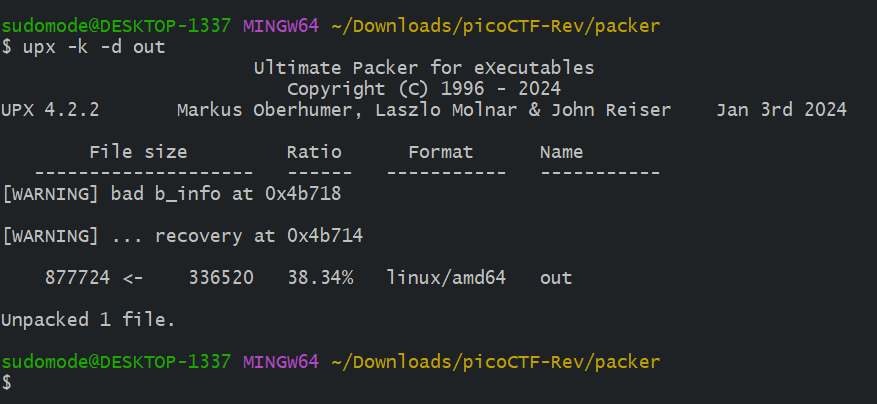Click the author name "Markus Oberhumer"

coord(265,110)
